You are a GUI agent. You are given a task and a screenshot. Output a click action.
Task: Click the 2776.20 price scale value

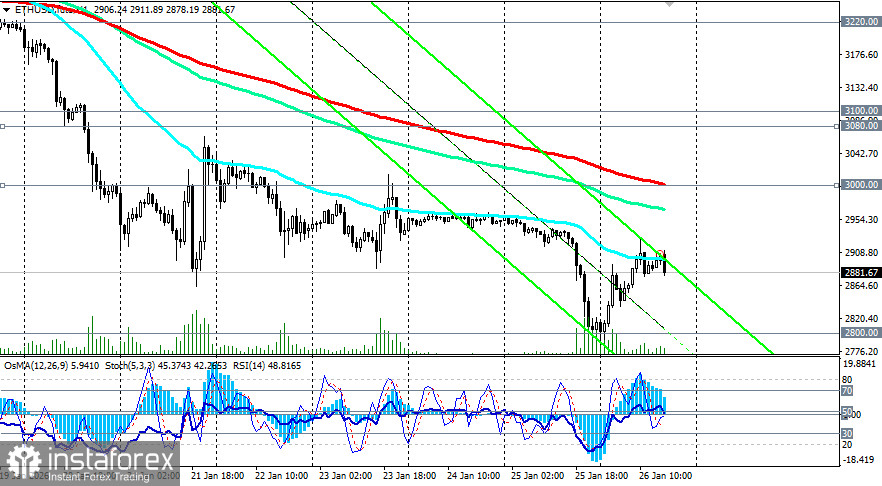pos(861,351)
